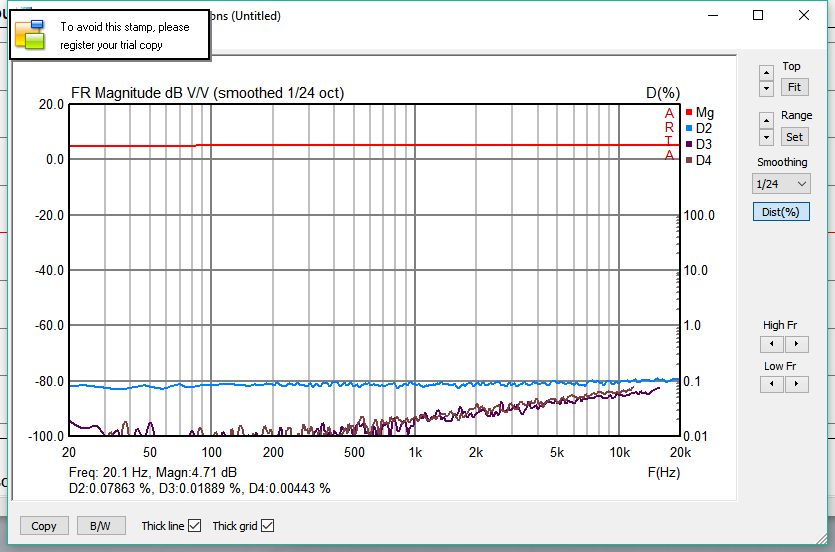Screen dimensions: 835x552
Task: Uncheck the Thick line checkbox
Action: [x=195, y=526]
